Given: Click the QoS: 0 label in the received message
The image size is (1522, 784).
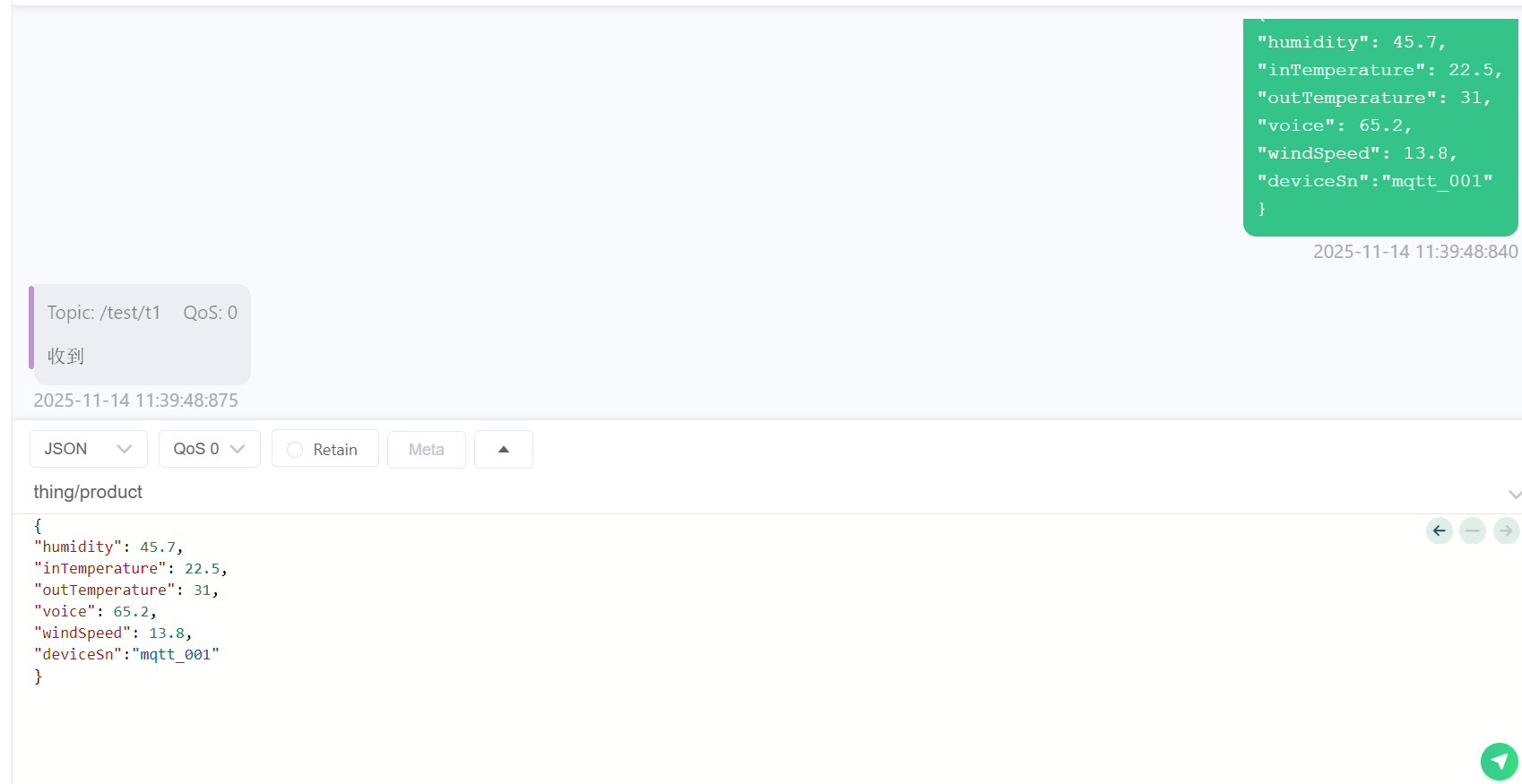Looking at the screenshot, I should [x=211, y=313].
